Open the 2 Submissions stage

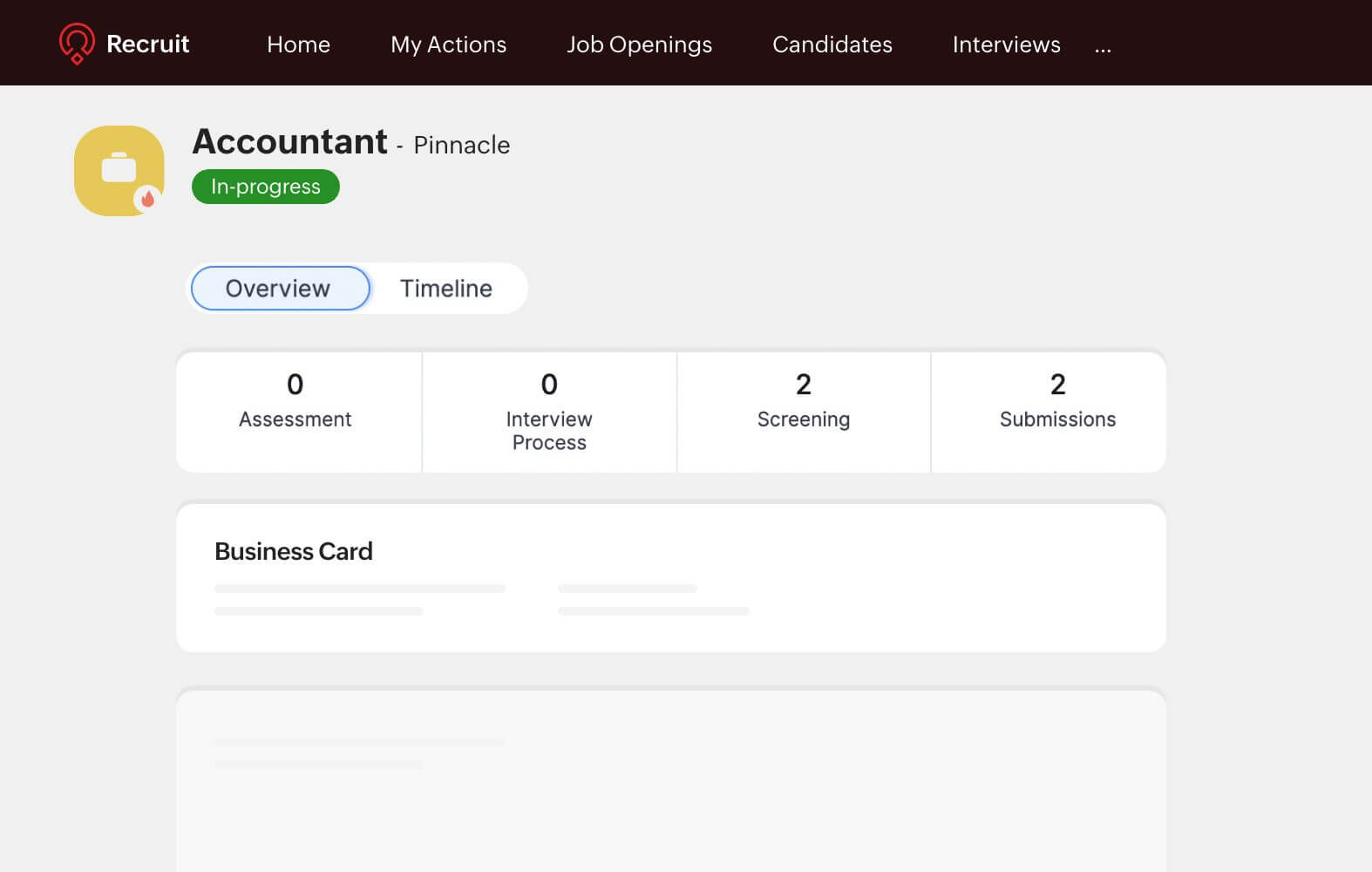coord(1056,401)
